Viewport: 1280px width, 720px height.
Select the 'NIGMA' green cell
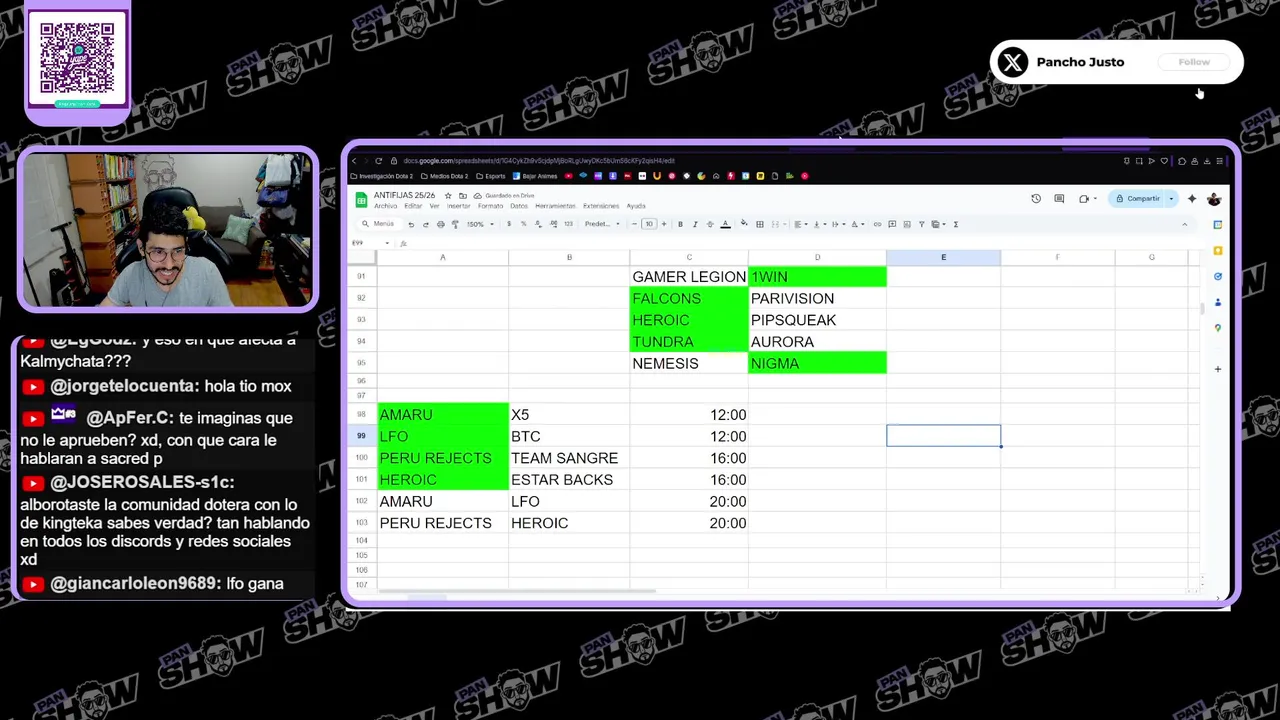(817, 363)
